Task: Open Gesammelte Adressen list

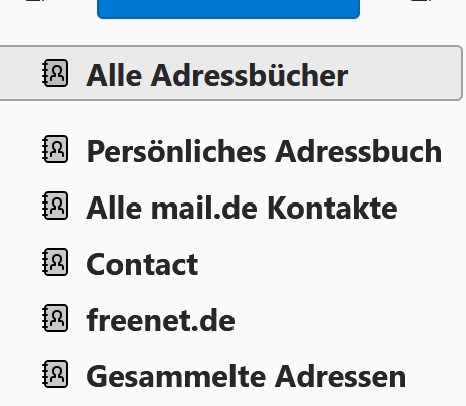Action: point(246,377)
